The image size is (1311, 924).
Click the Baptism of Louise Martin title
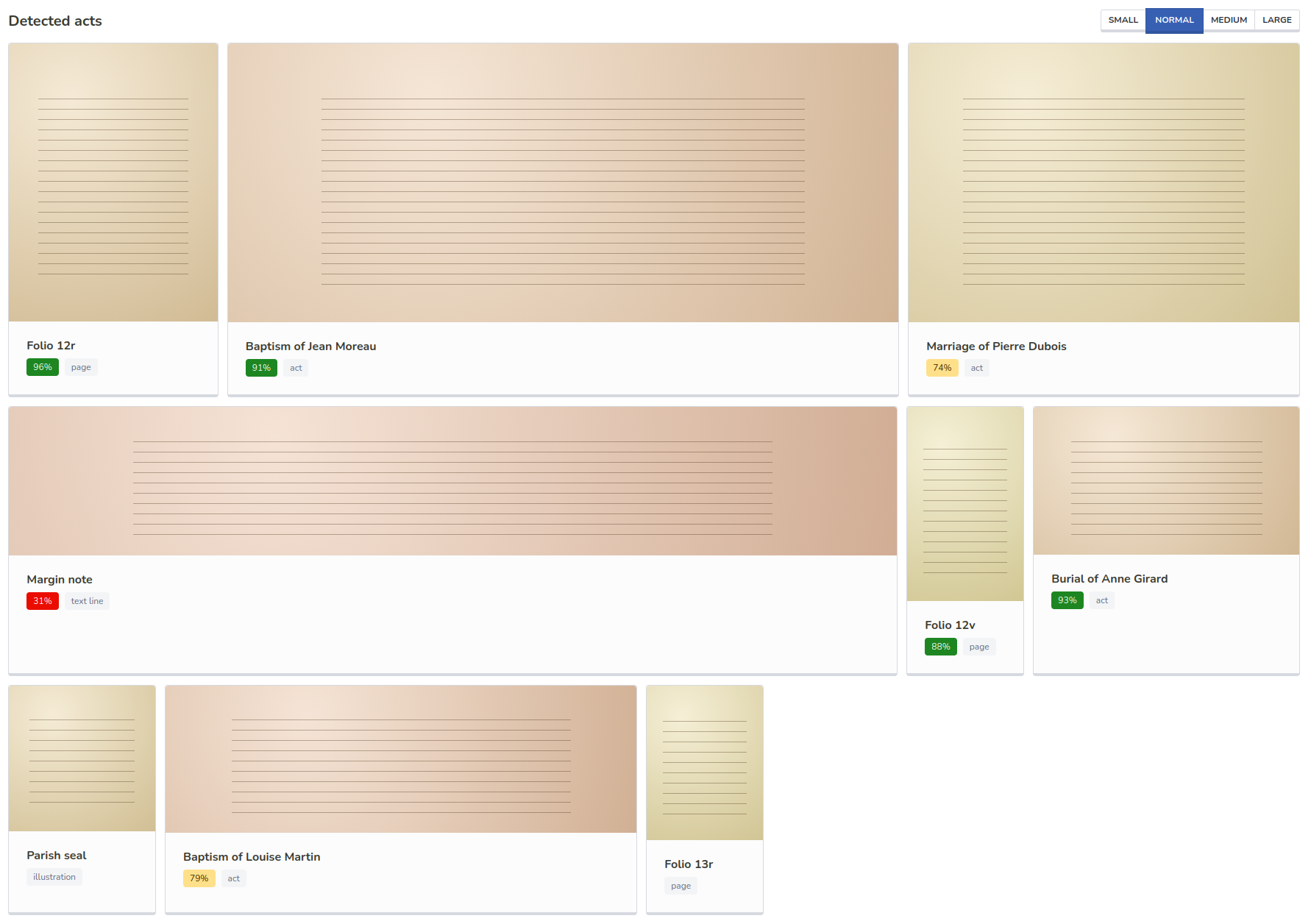(252, 857)
